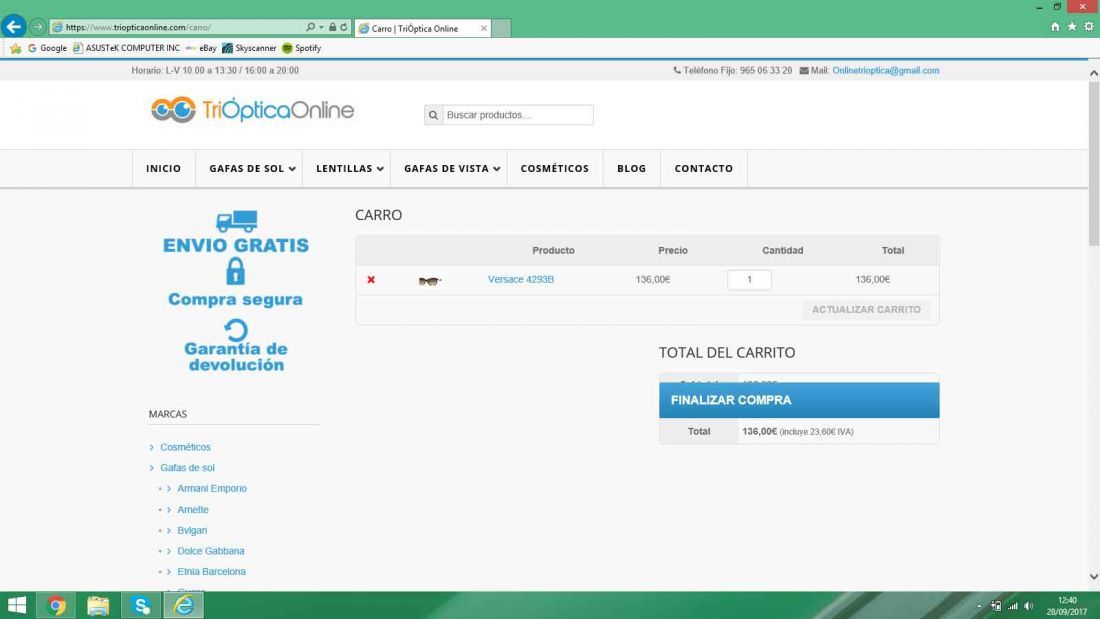Click the padlock security icon in address bar

click(333, 27)
